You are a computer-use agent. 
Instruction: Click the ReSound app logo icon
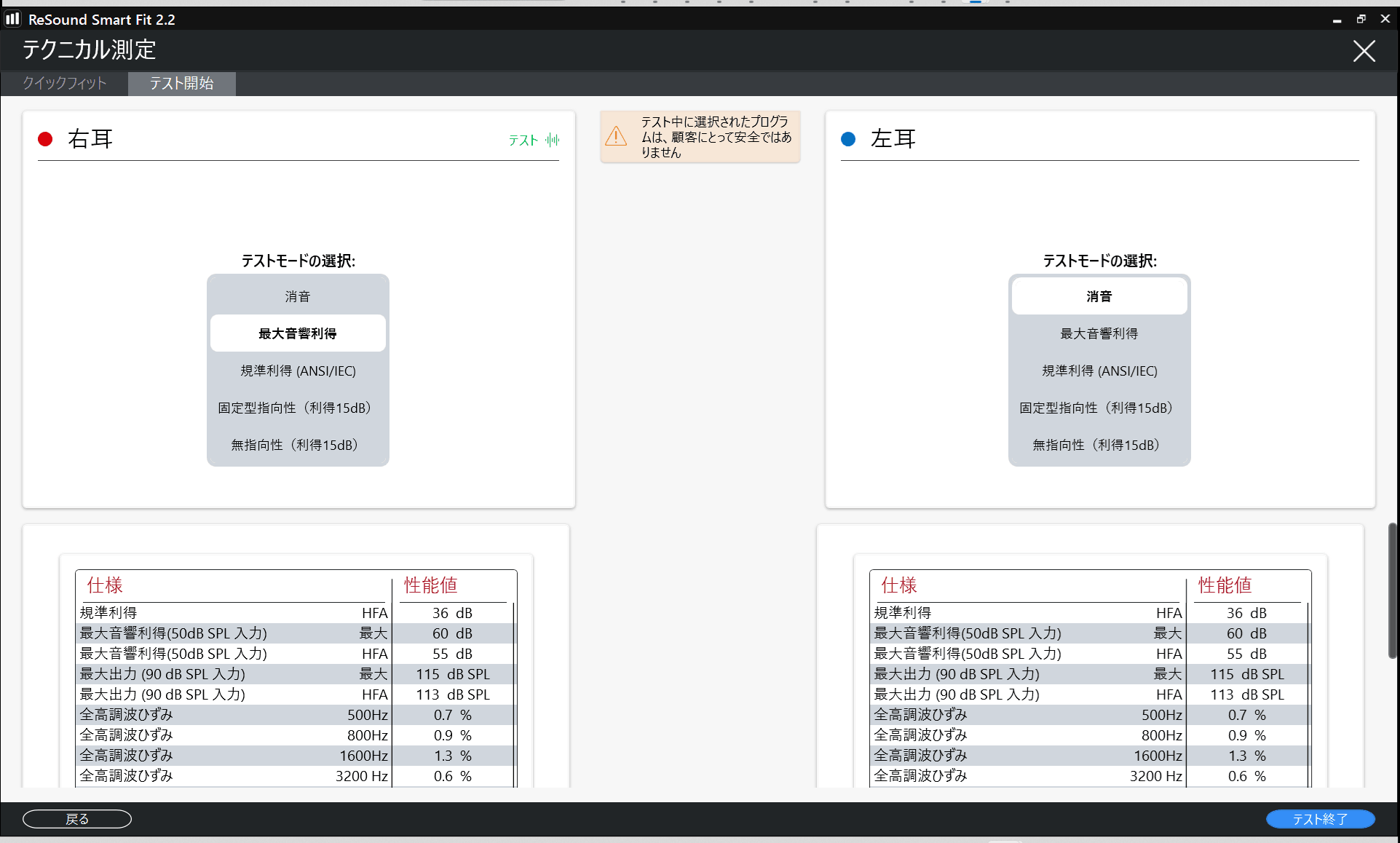(x=12, y=19)
